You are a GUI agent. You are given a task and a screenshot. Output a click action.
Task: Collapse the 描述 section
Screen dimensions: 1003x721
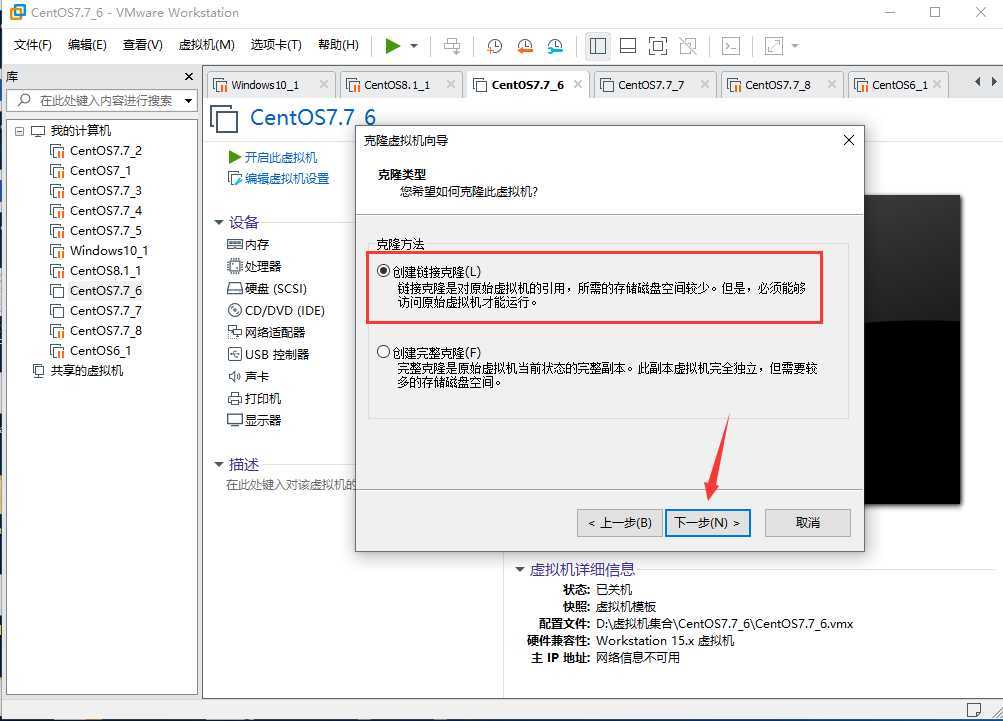tap(219, 464)
